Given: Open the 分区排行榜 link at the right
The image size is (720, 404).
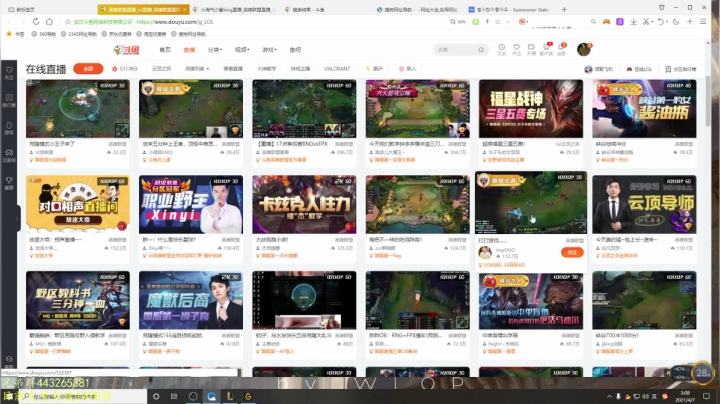Looking at the screenshot, I should pos(681,69).
